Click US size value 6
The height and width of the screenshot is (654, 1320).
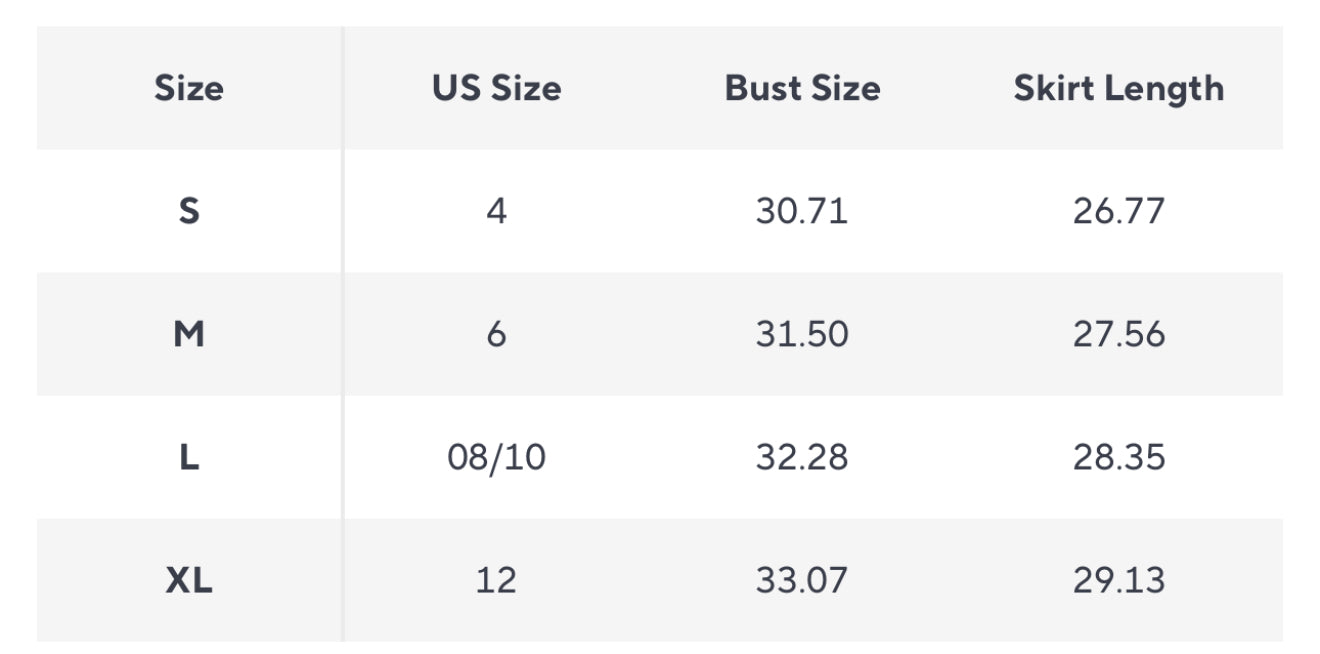tap(496, 334)
